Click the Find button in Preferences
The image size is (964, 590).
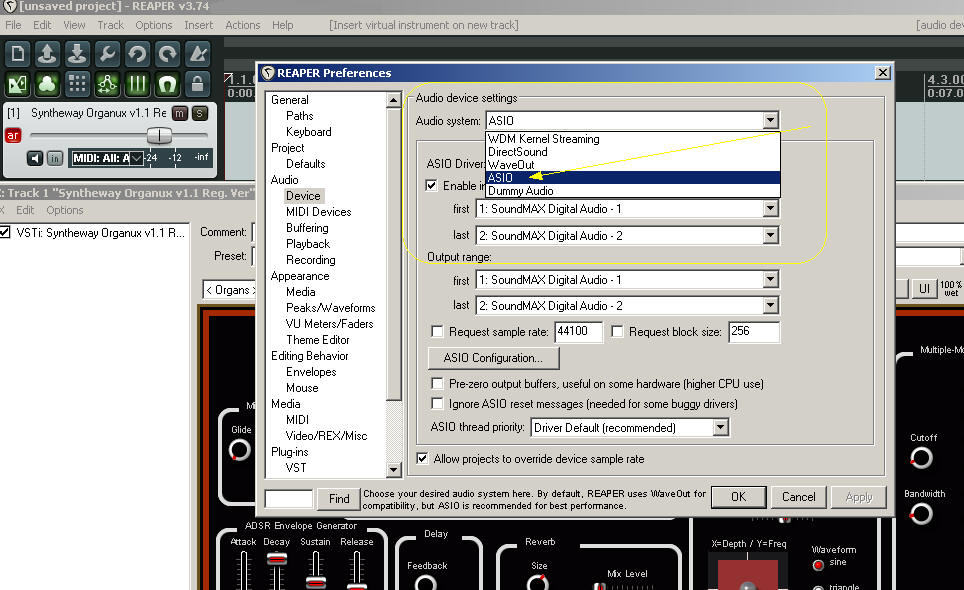pos(339,498)
